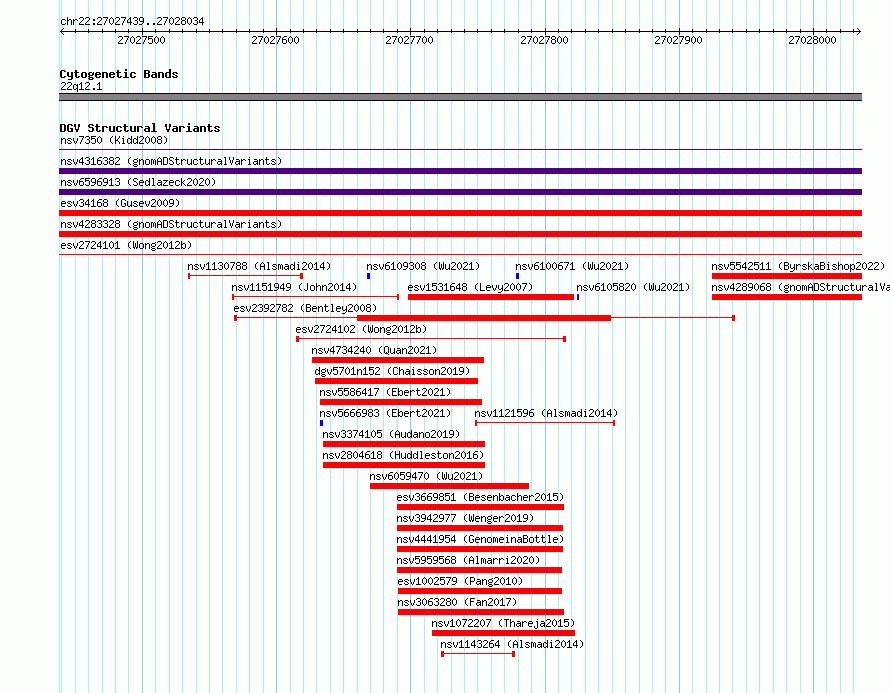Select the esv2724101 (Wong2012b) label

[x=126, y=245]
